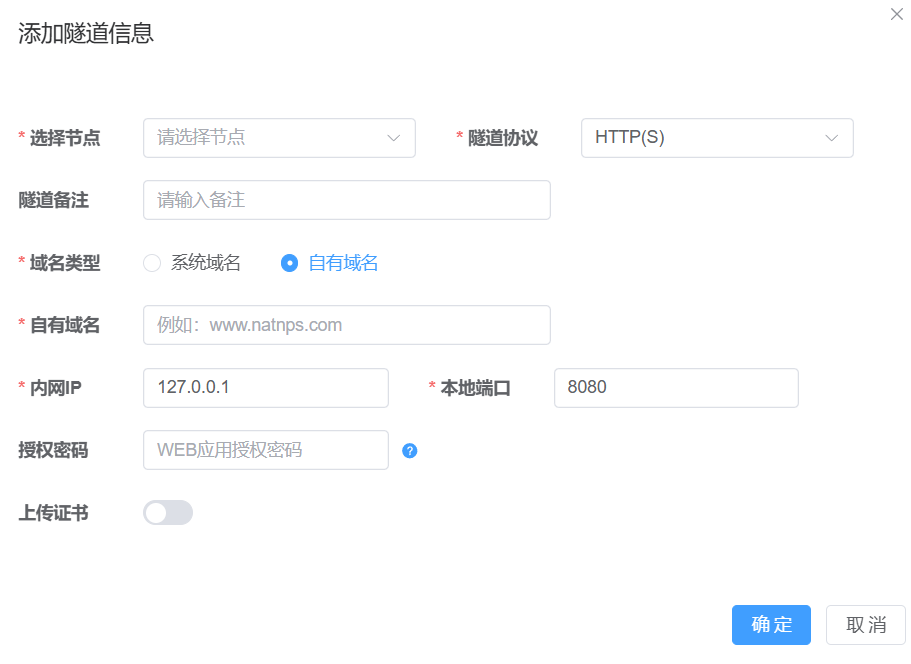Click the chevron icon on HTTP(S) selector
The image size is (911, 664).
point(833,138)
